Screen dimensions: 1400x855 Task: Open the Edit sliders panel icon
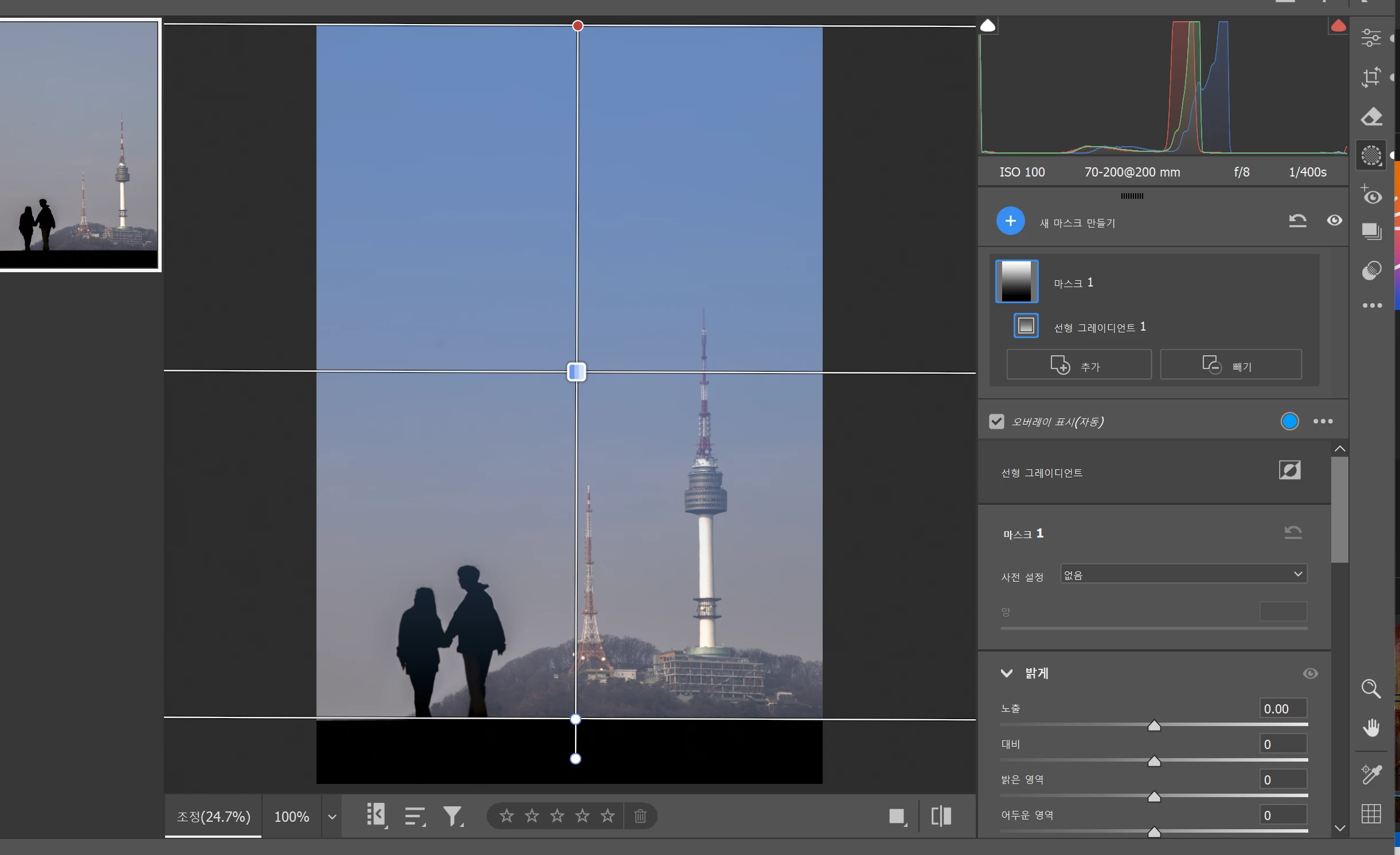pyautogui.click(x=1371, y=38)
